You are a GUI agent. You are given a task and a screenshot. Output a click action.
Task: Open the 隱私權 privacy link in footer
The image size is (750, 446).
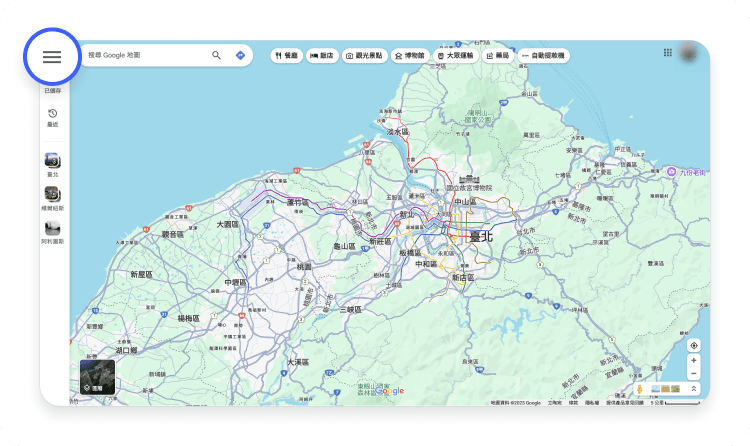[592, 403]
